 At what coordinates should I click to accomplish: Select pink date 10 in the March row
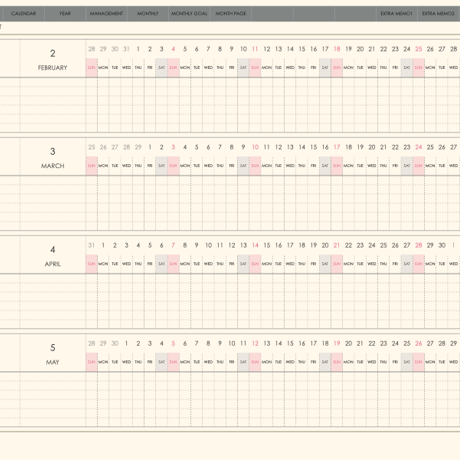(x=255, y=147)
